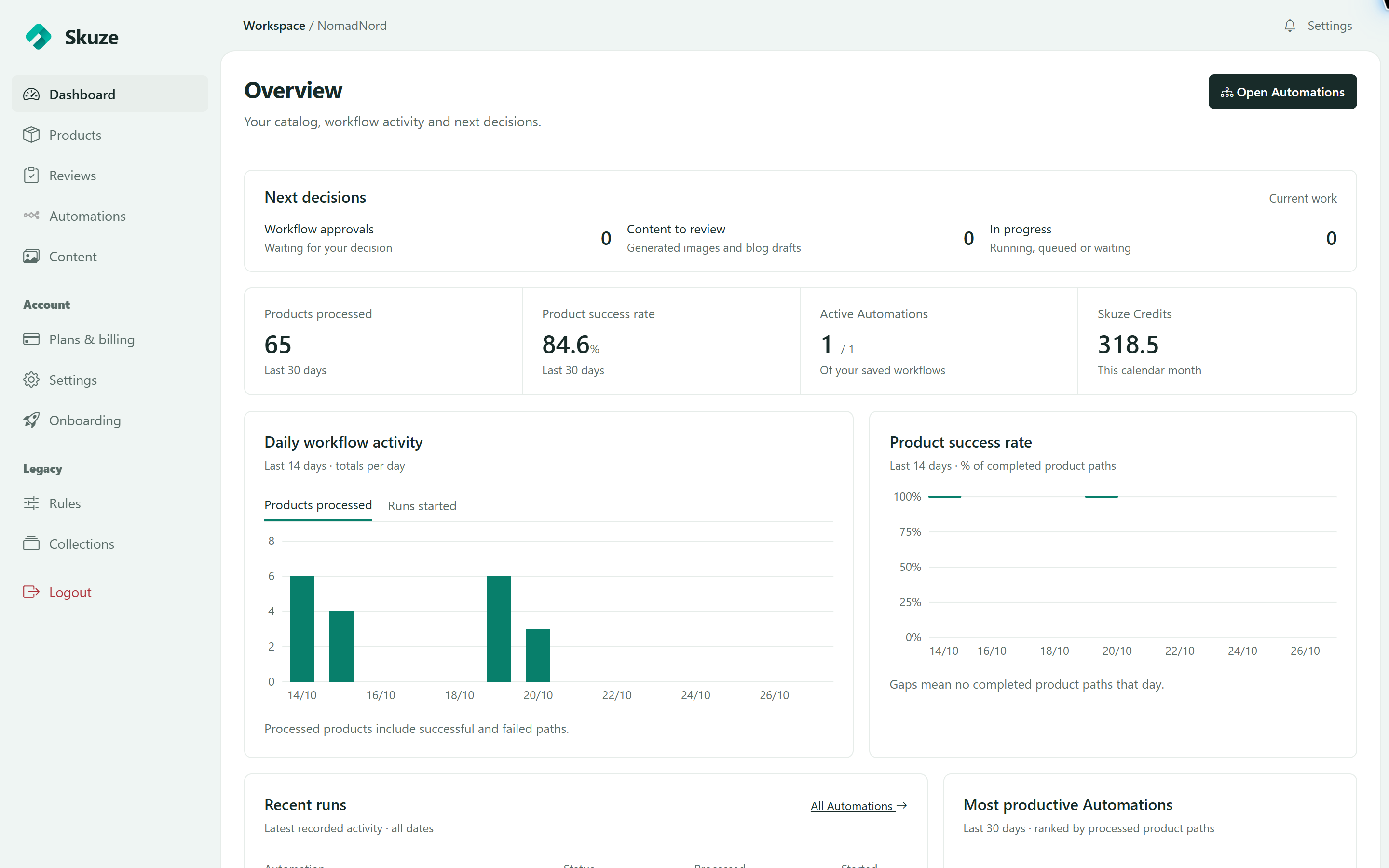The image size is (1389, 868).
Task: Click the Products processed 65 stat
Action: click(278, 344)
